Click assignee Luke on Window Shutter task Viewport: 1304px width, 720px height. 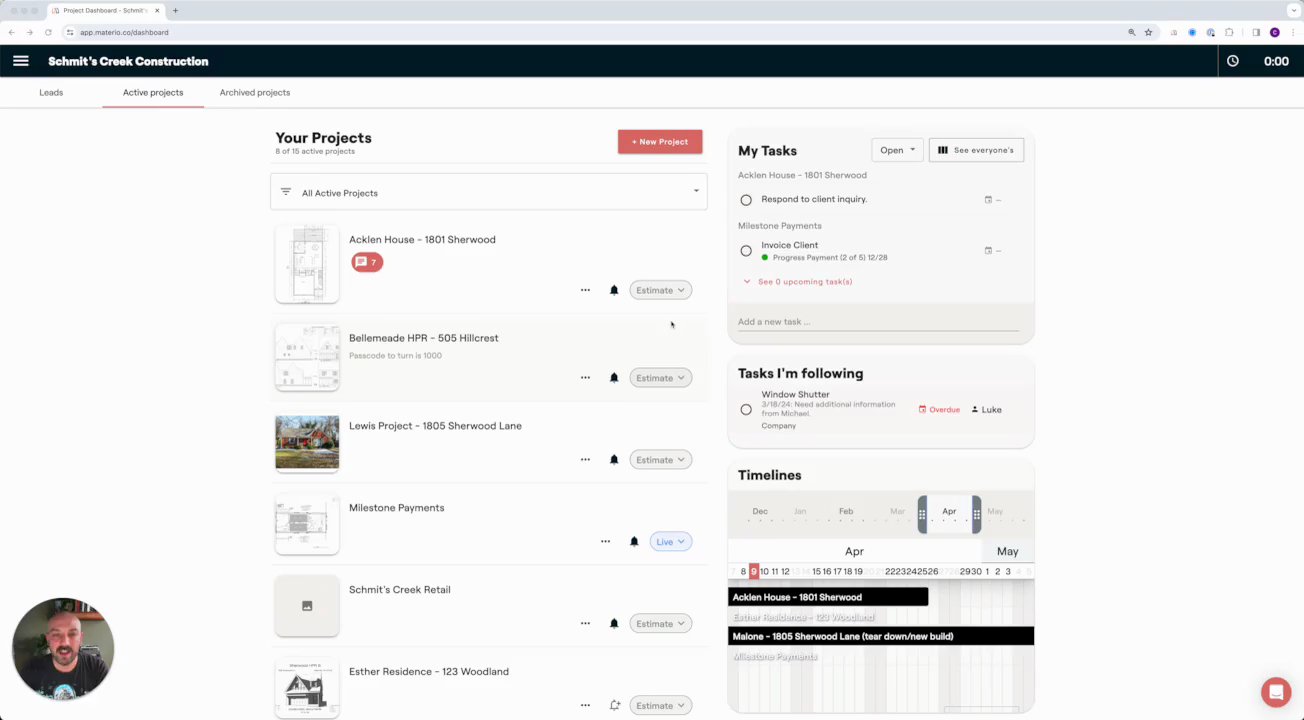[x=987, y=410]
